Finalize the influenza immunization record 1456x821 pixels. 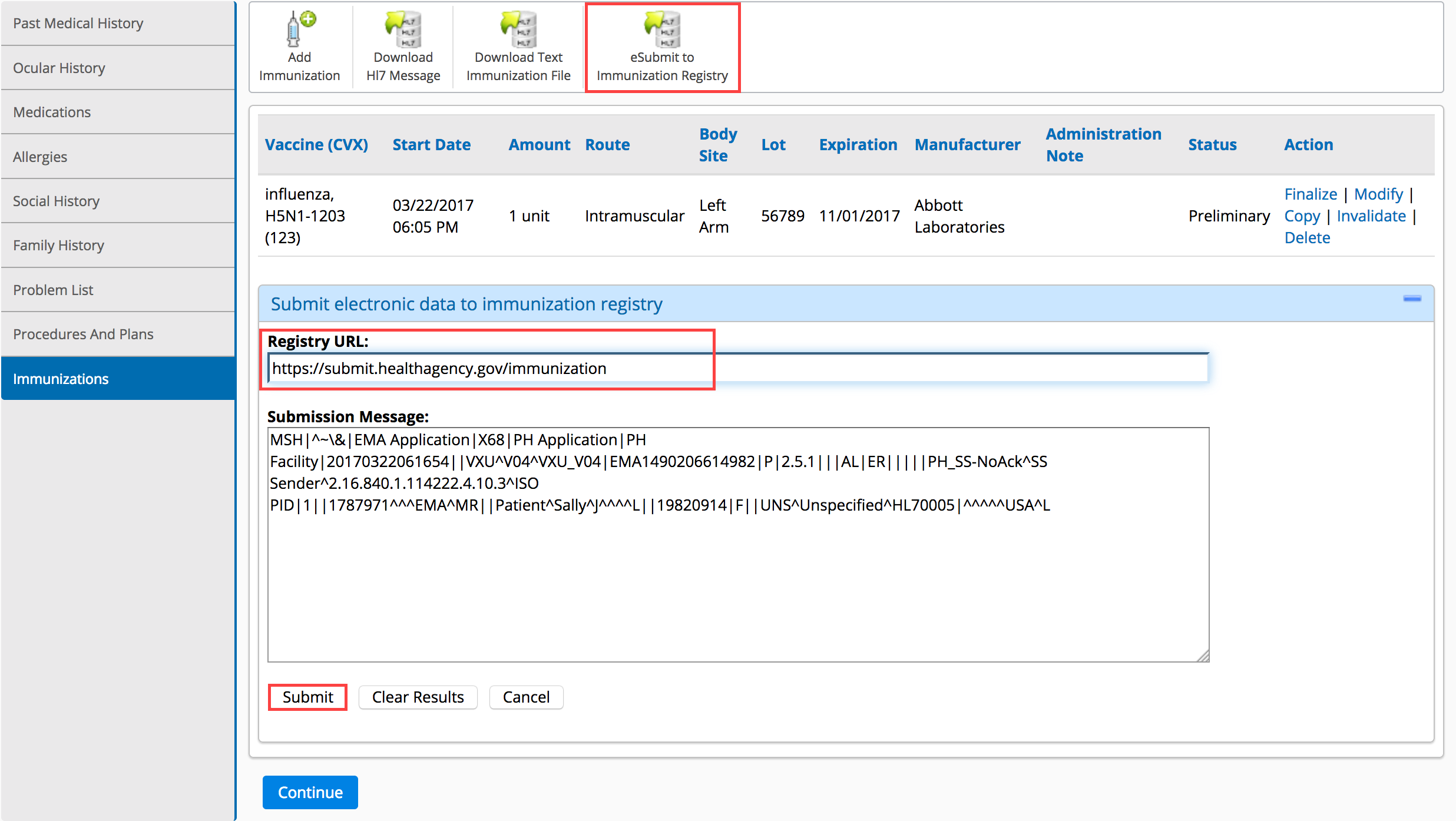[x=1311, y=194]
